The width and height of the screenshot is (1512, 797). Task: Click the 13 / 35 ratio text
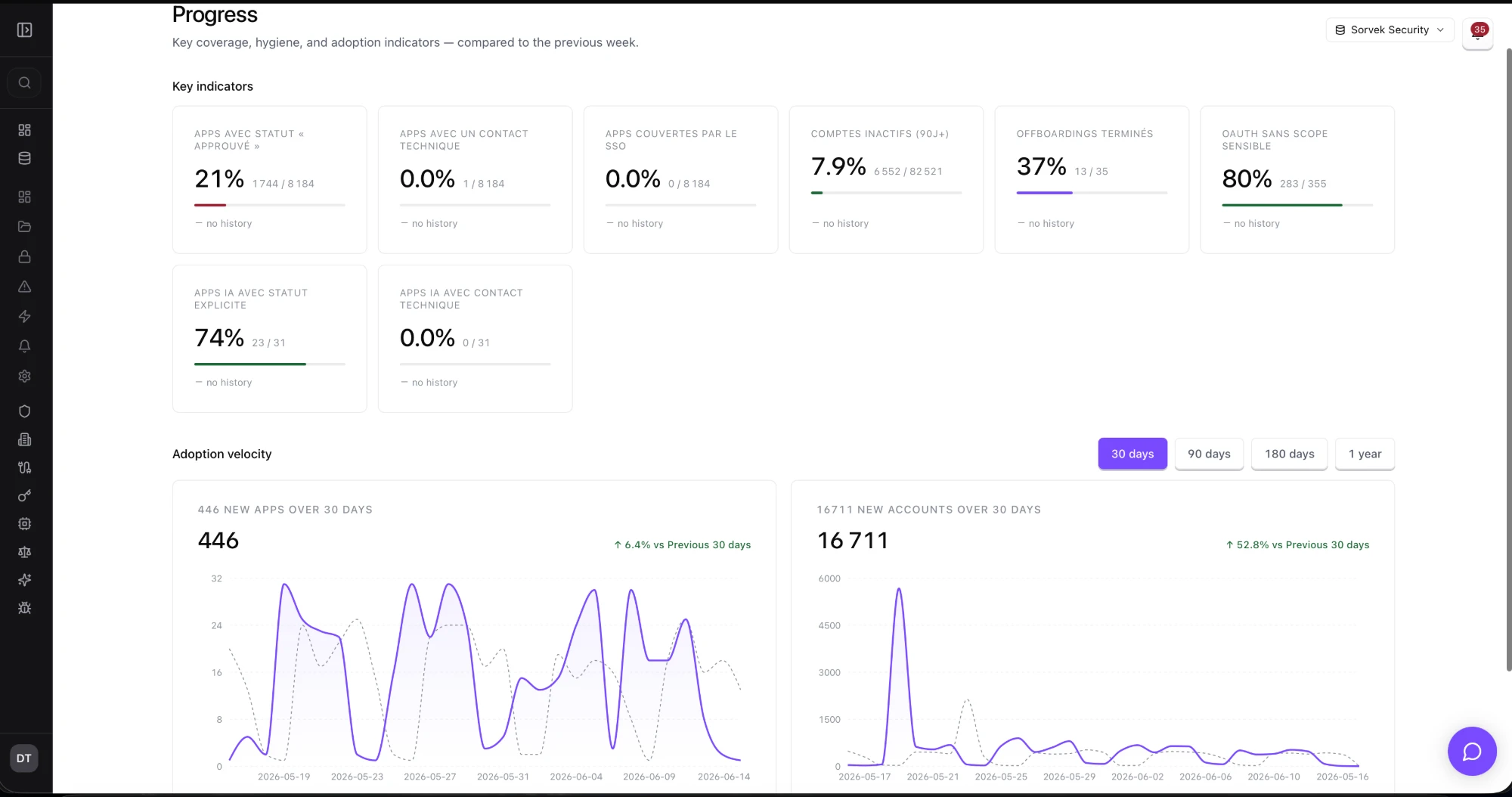coord(1091,172)
